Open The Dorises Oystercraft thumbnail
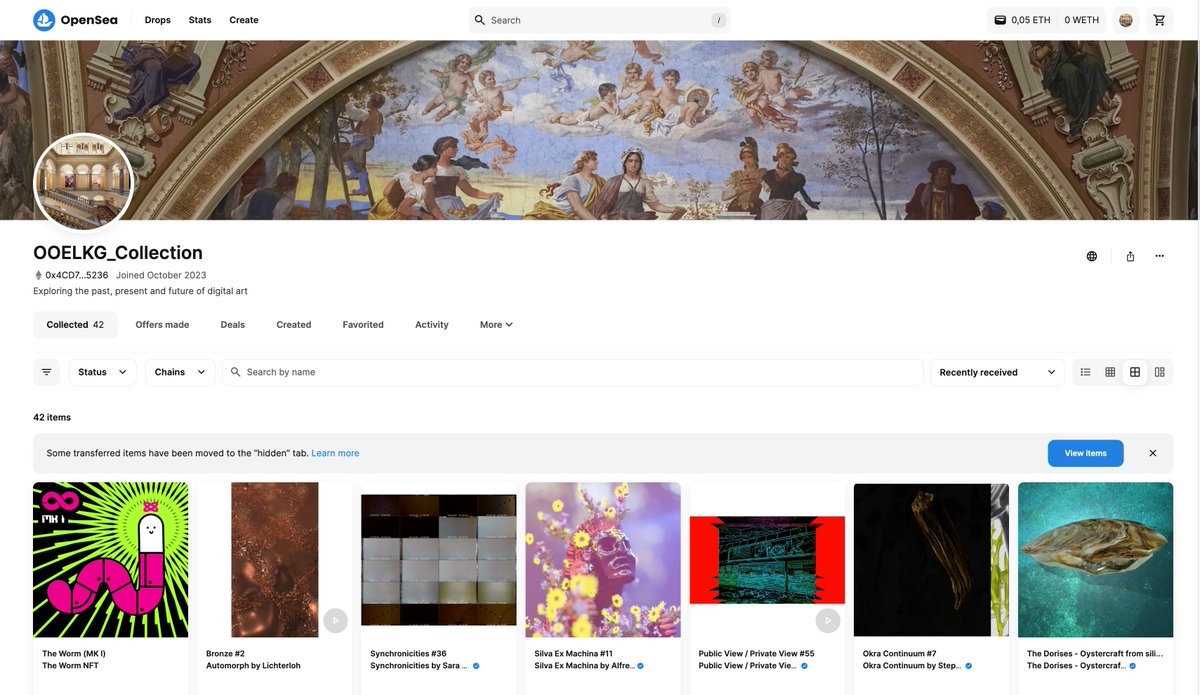Image resolution: width=1200 pixels, height=695 pixels. [1096, 560]
